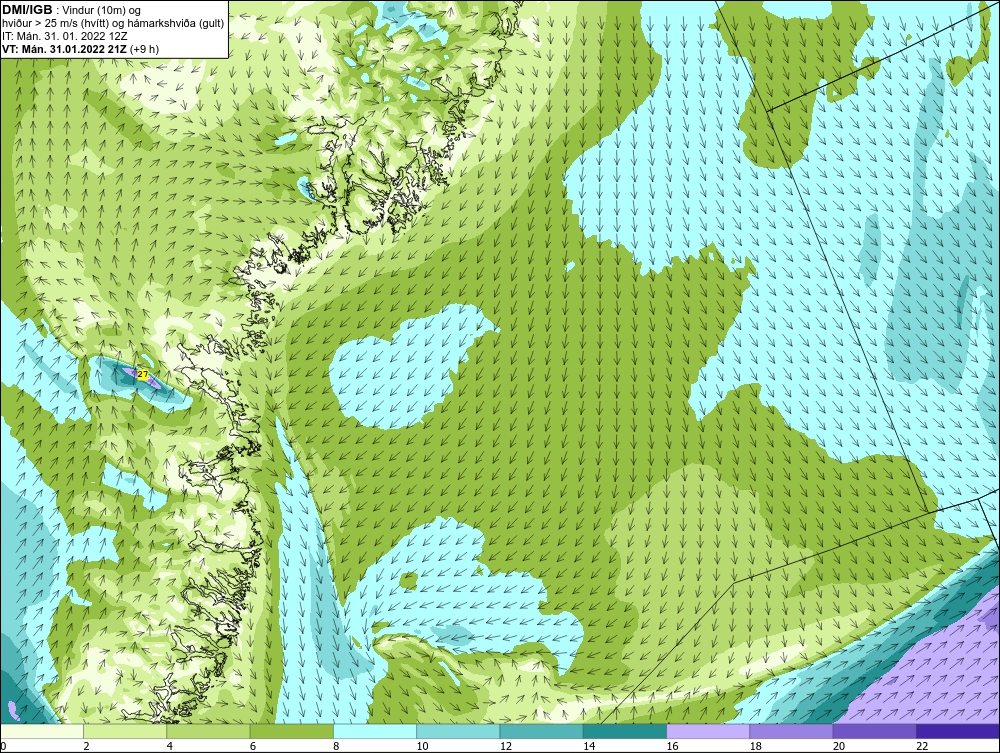Select the 2–4 m/s light green legend swatch

click(x=125, y=731)
